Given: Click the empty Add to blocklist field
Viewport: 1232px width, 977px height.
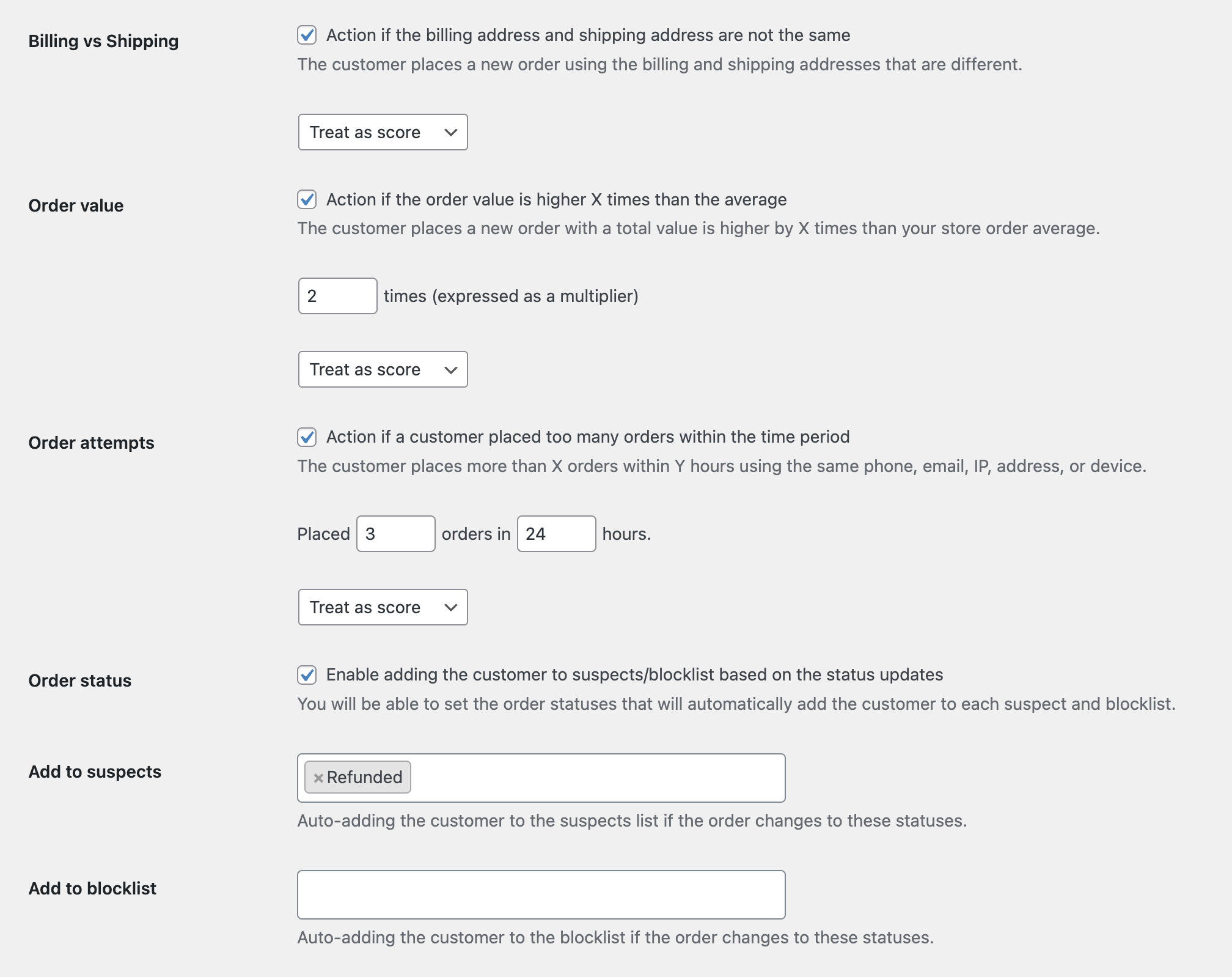Looking at the screenshot, I should click(x=541, y=894).
